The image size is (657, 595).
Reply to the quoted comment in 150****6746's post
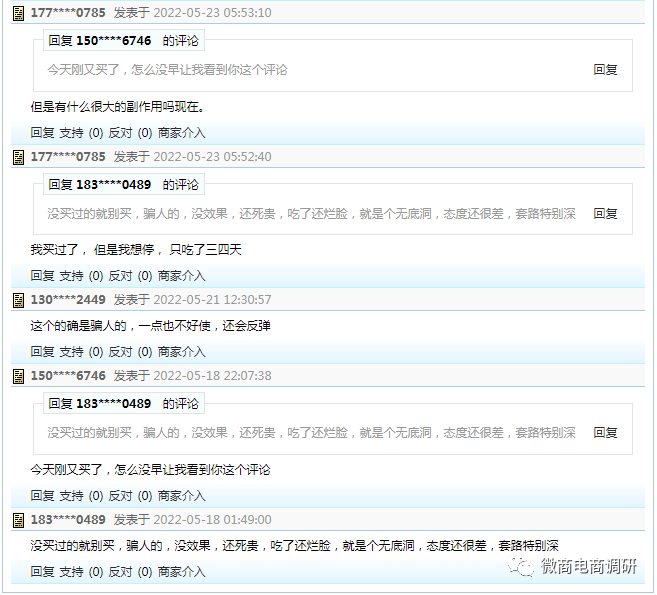605,433
